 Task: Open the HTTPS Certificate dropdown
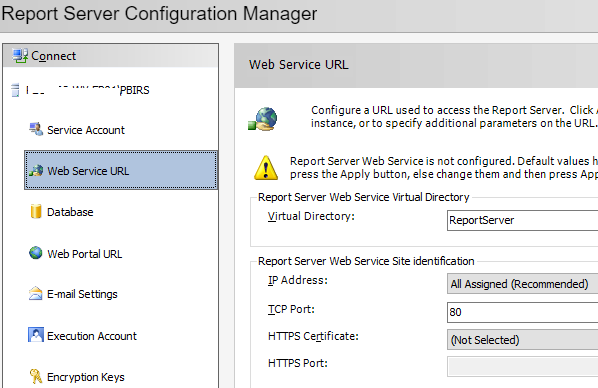pyautogui.click(x=522, y=340)
